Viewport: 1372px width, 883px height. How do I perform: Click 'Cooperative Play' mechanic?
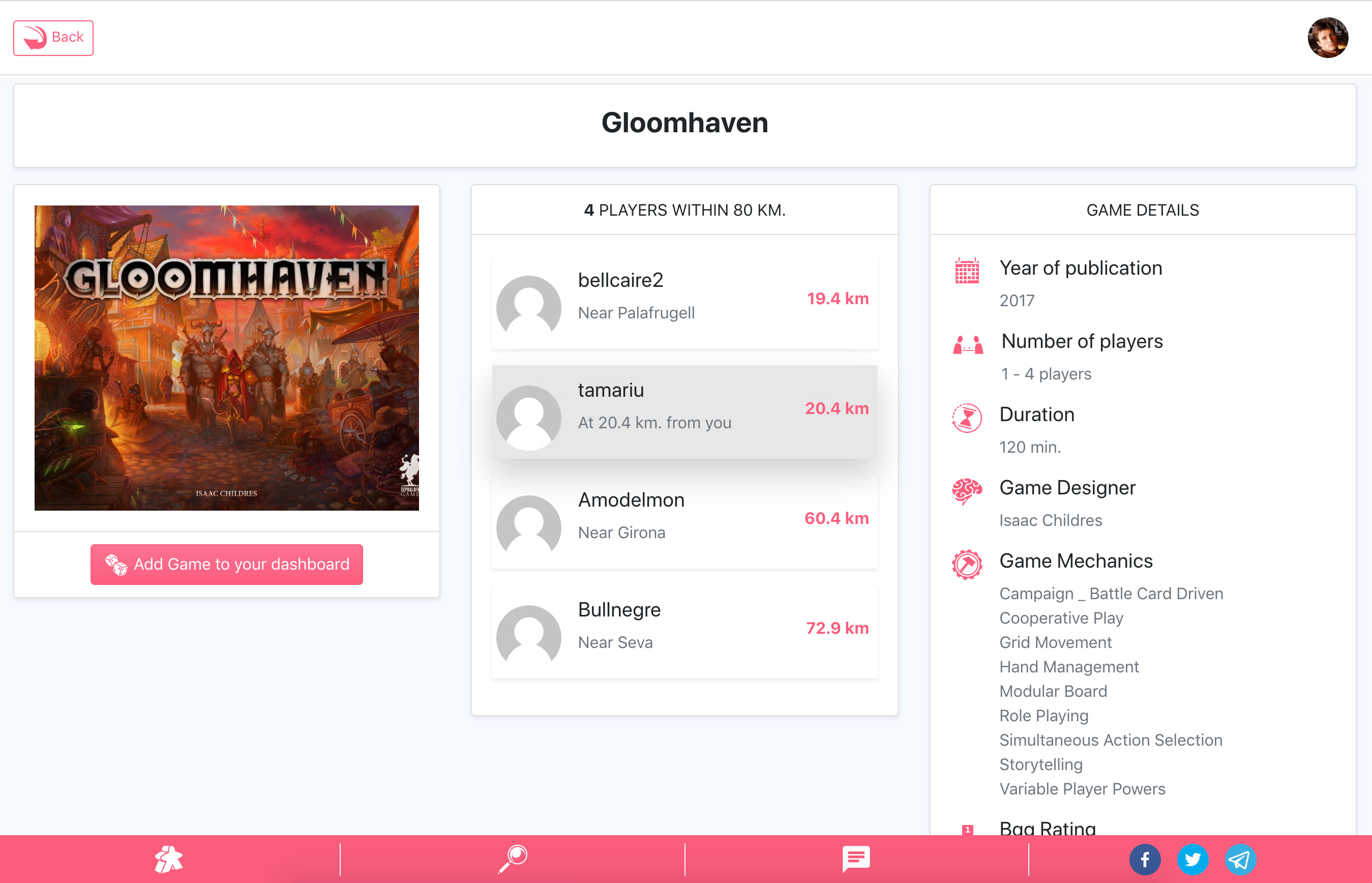point(1061,618)
